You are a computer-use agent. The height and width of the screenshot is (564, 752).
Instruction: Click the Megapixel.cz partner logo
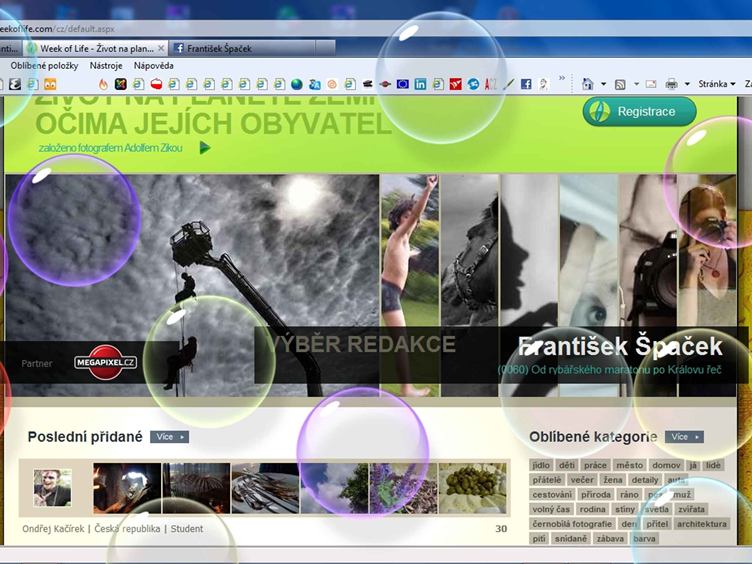point(106,363)
